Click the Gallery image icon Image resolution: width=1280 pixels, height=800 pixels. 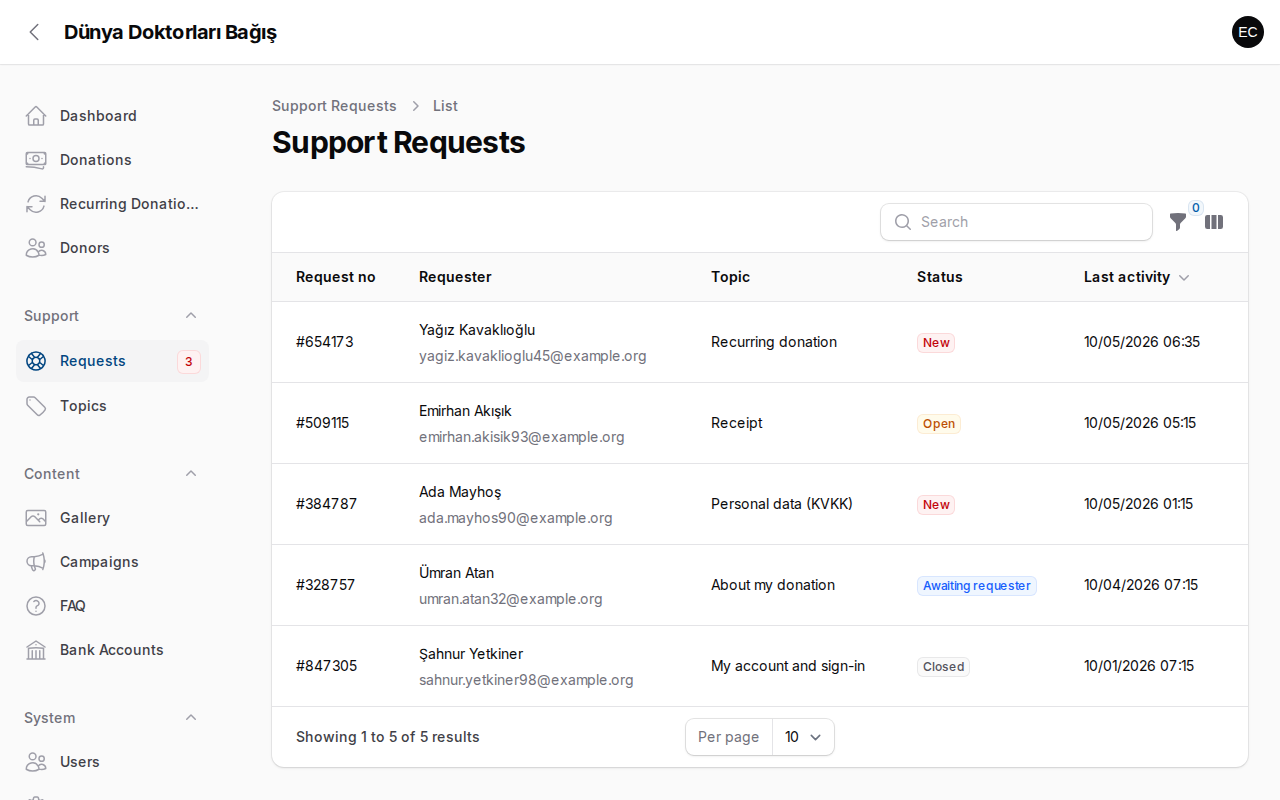coord(36,518)
